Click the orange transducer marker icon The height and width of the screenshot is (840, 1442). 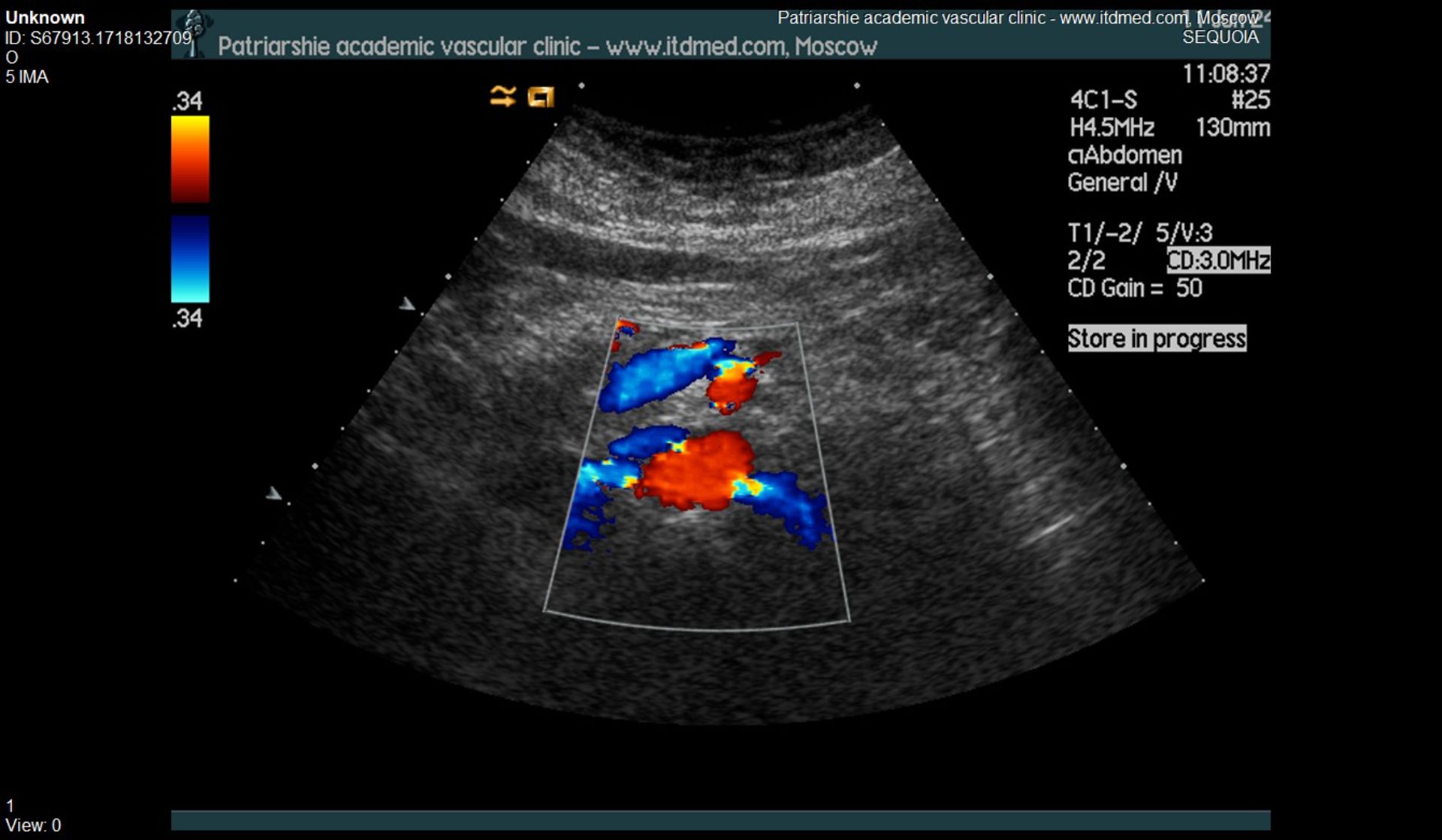click(x=541, y=97)
